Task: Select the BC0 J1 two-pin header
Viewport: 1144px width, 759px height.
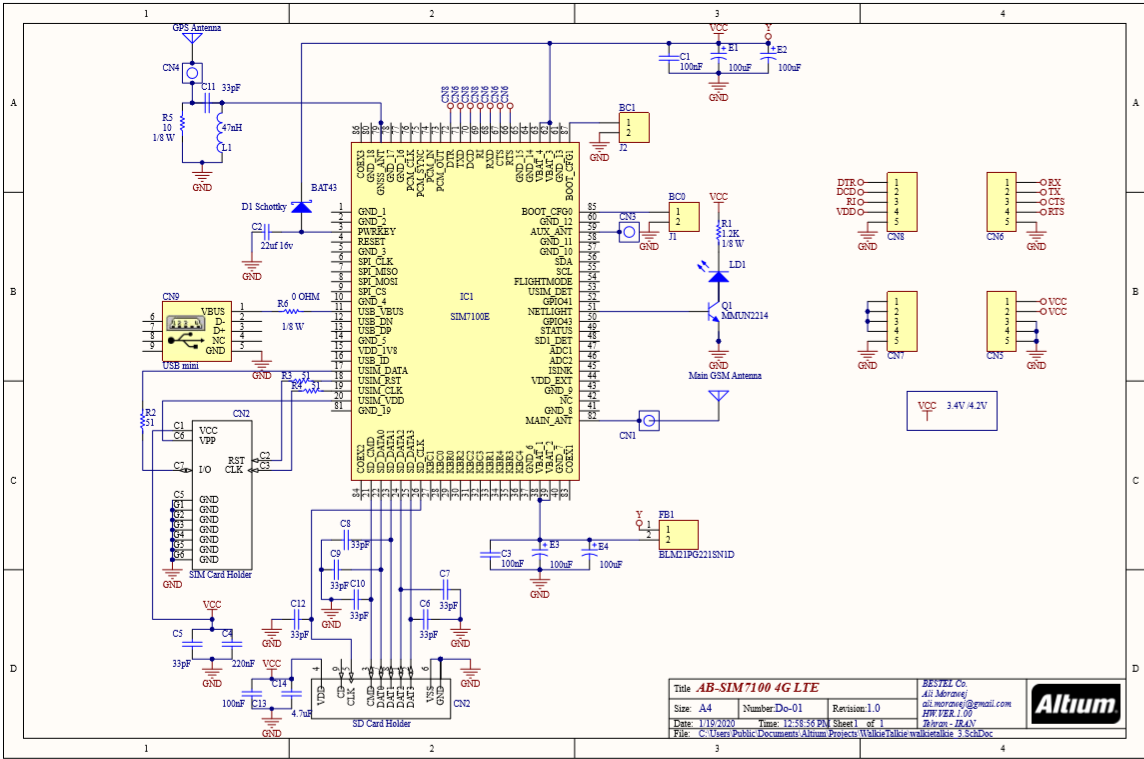Action: 684,217
